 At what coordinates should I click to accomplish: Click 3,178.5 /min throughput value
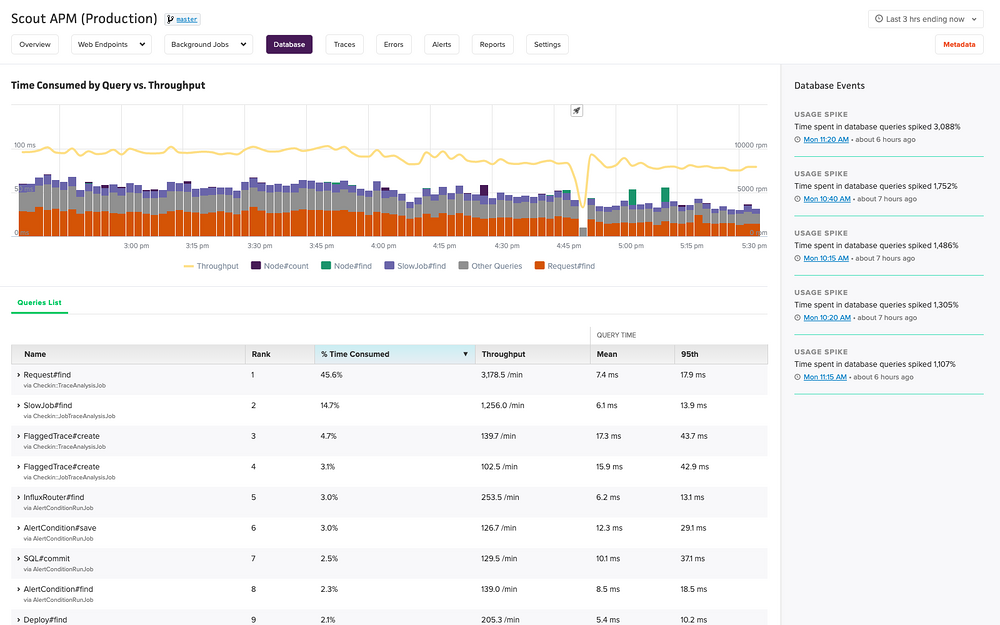coord(502,375)
